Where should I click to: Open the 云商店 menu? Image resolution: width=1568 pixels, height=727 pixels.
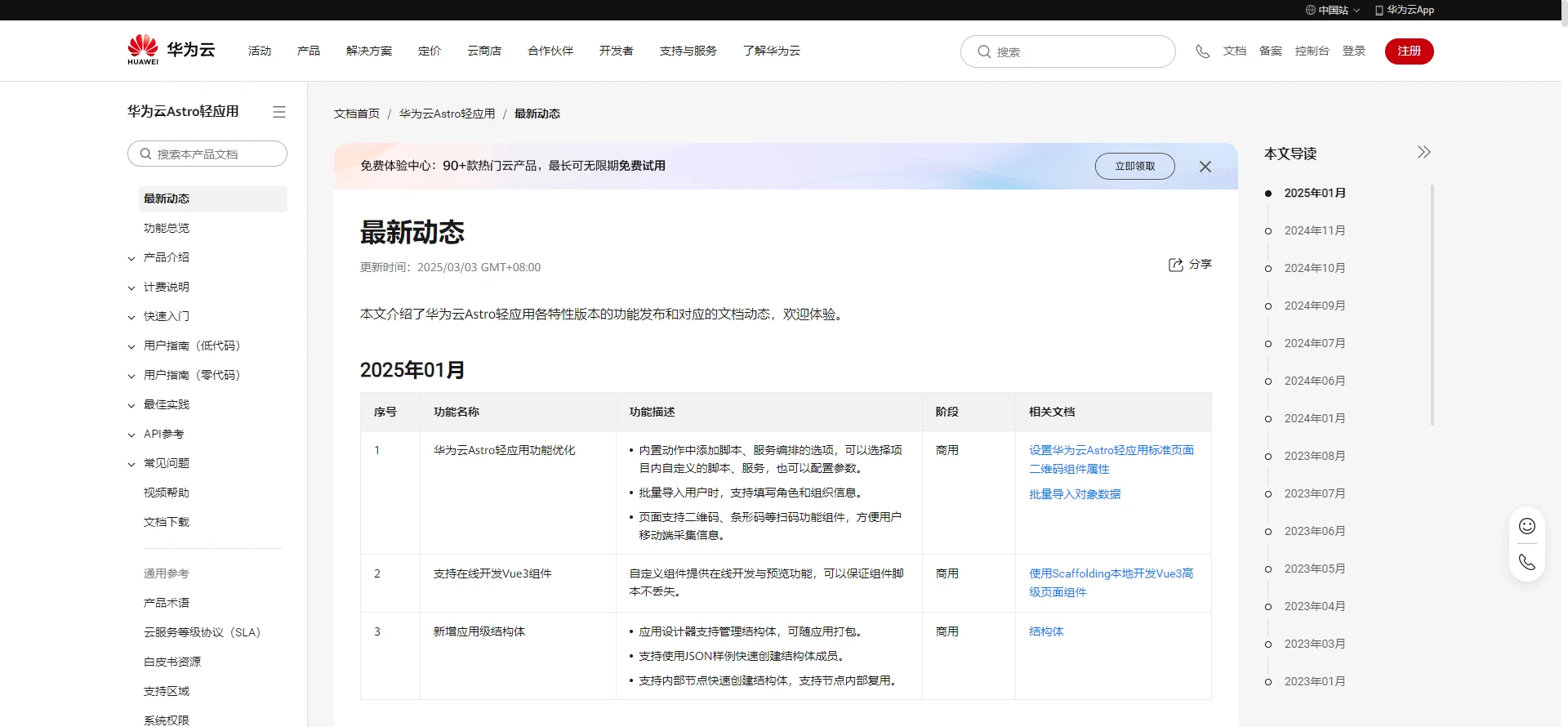coord(484,51)
